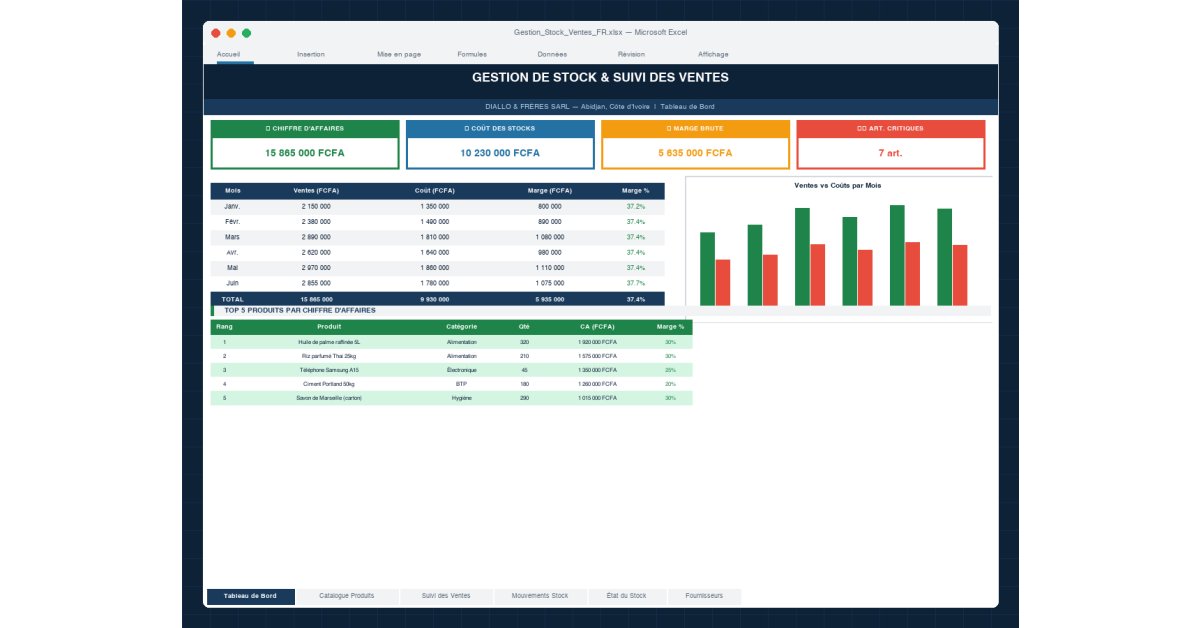Click the Coût (FCFA) column header
This screenshot has width=1200, height=628.
(435, 190)
